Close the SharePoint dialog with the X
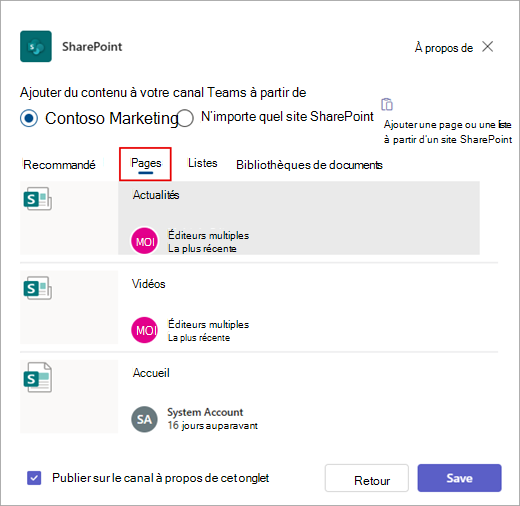This screenshot has width=520, height=506. click(487, 47)
